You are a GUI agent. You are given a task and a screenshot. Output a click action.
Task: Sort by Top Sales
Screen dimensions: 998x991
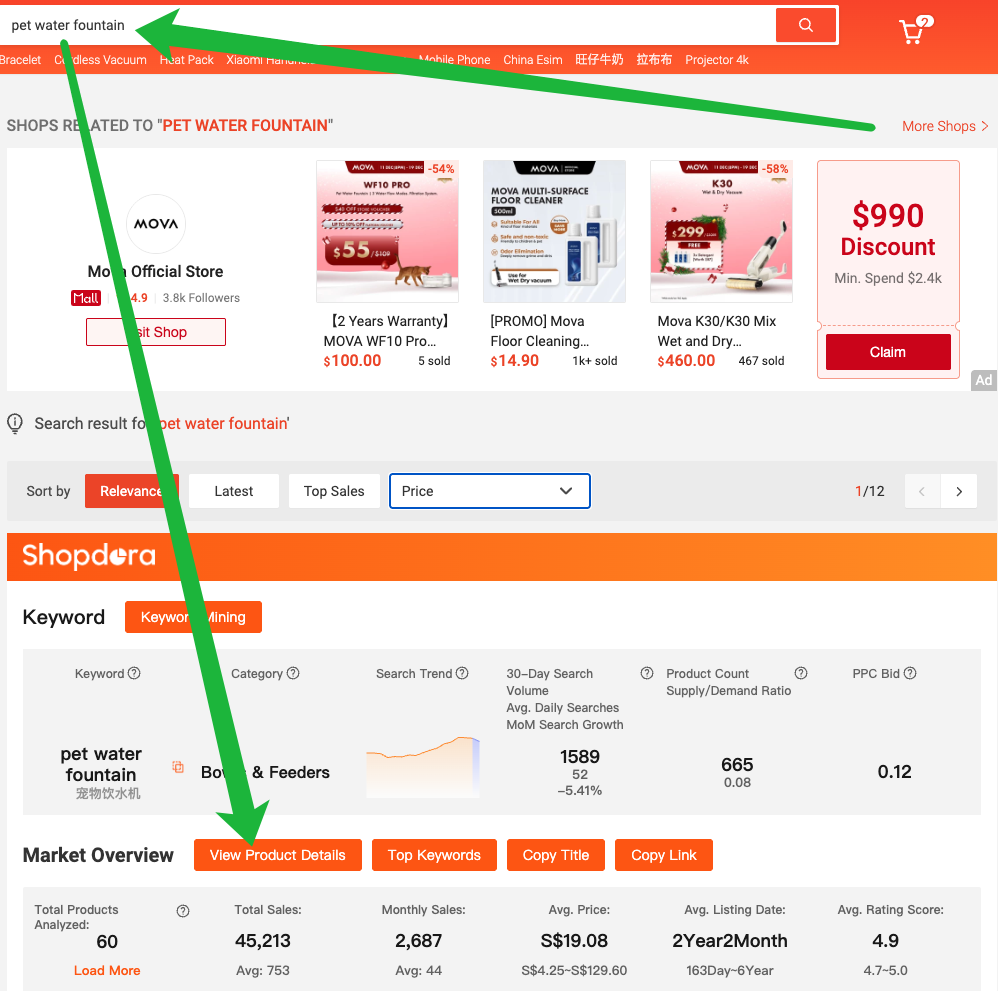coord(334,491)
